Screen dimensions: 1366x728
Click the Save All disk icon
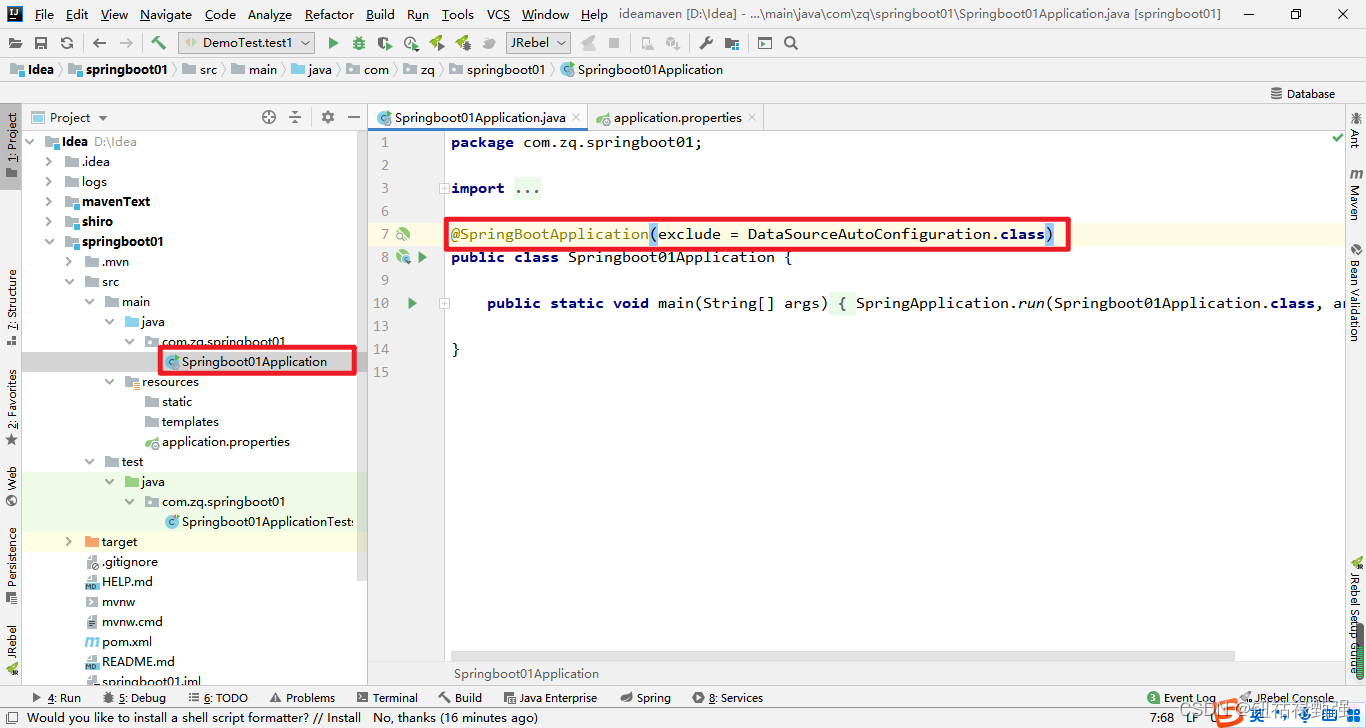[41, 43]
